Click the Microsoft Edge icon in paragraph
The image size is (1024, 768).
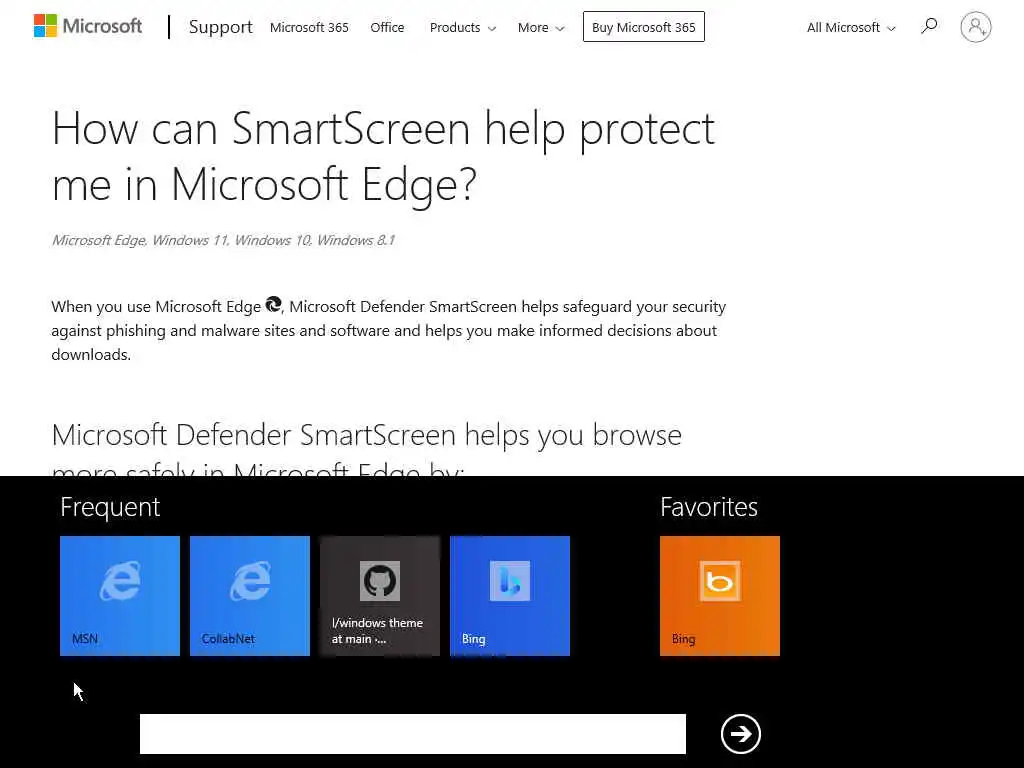(273, 304)
